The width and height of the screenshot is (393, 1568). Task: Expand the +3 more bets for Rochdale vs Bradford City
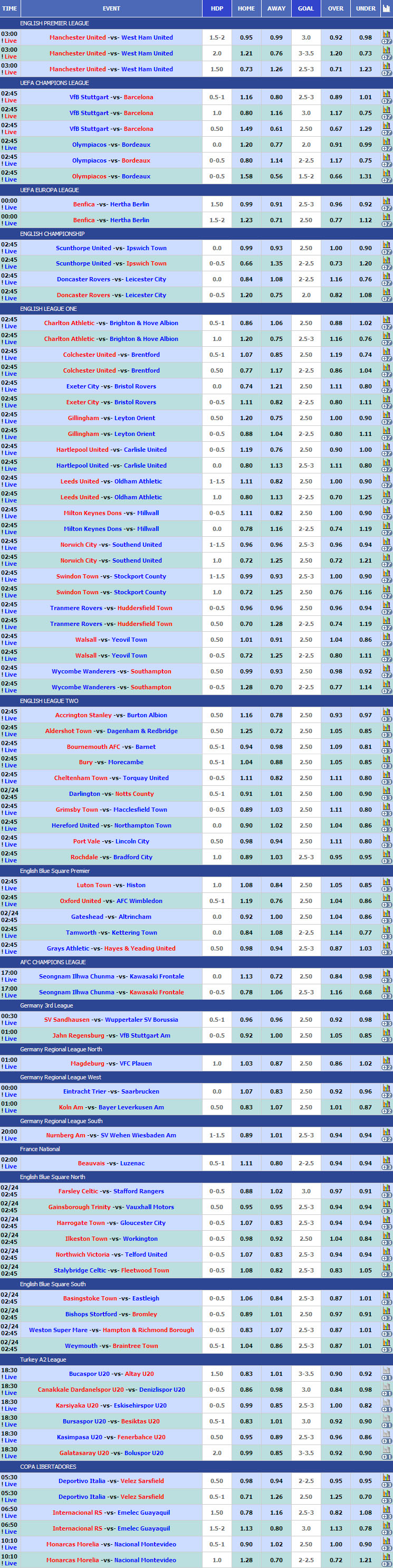[386, 861]
